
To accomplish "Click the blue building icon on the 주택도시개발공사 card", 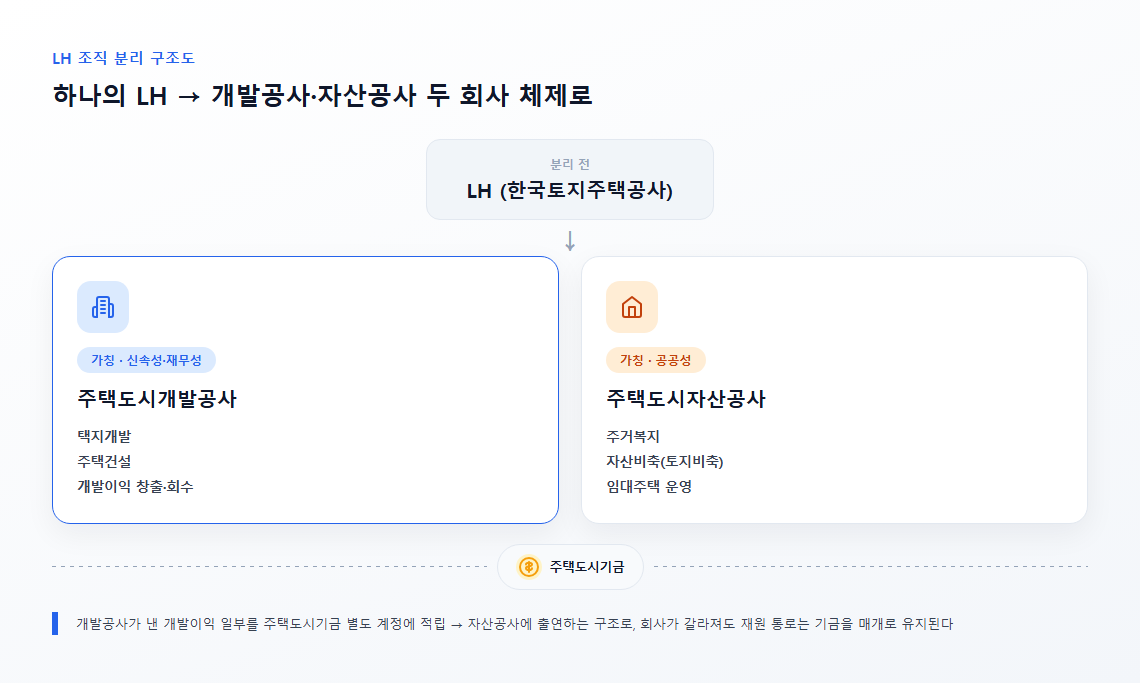I will tap(103, 307).
